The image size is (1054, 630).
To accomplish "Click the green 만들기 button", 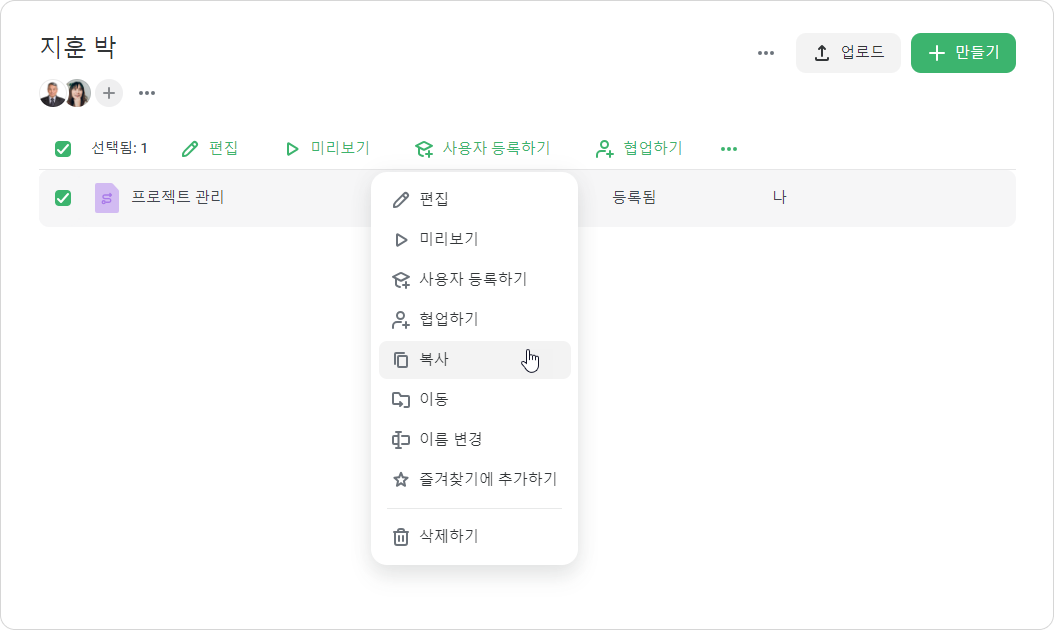I will coord(963,53).
